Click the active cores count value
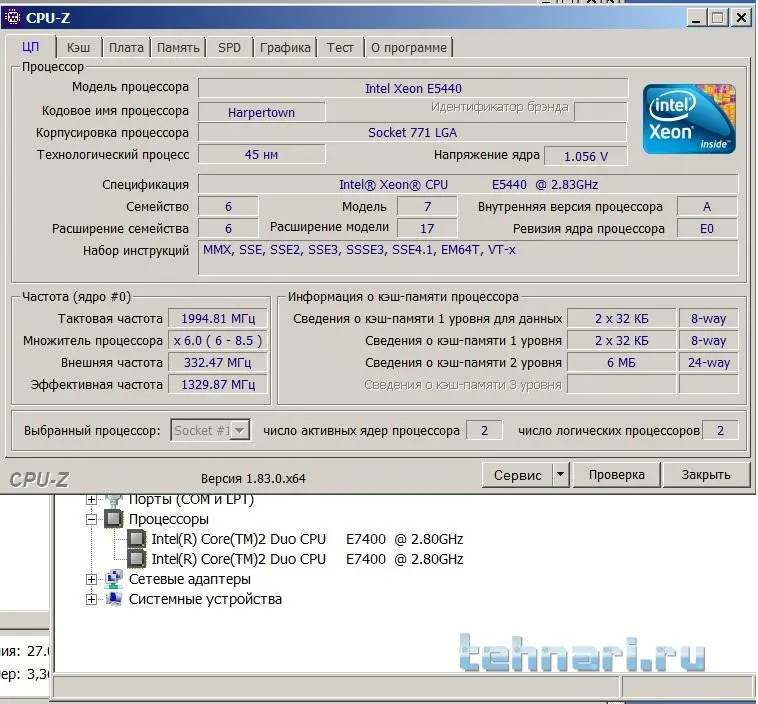The width and height of the screenshot is (758, 704). [484, 430]
